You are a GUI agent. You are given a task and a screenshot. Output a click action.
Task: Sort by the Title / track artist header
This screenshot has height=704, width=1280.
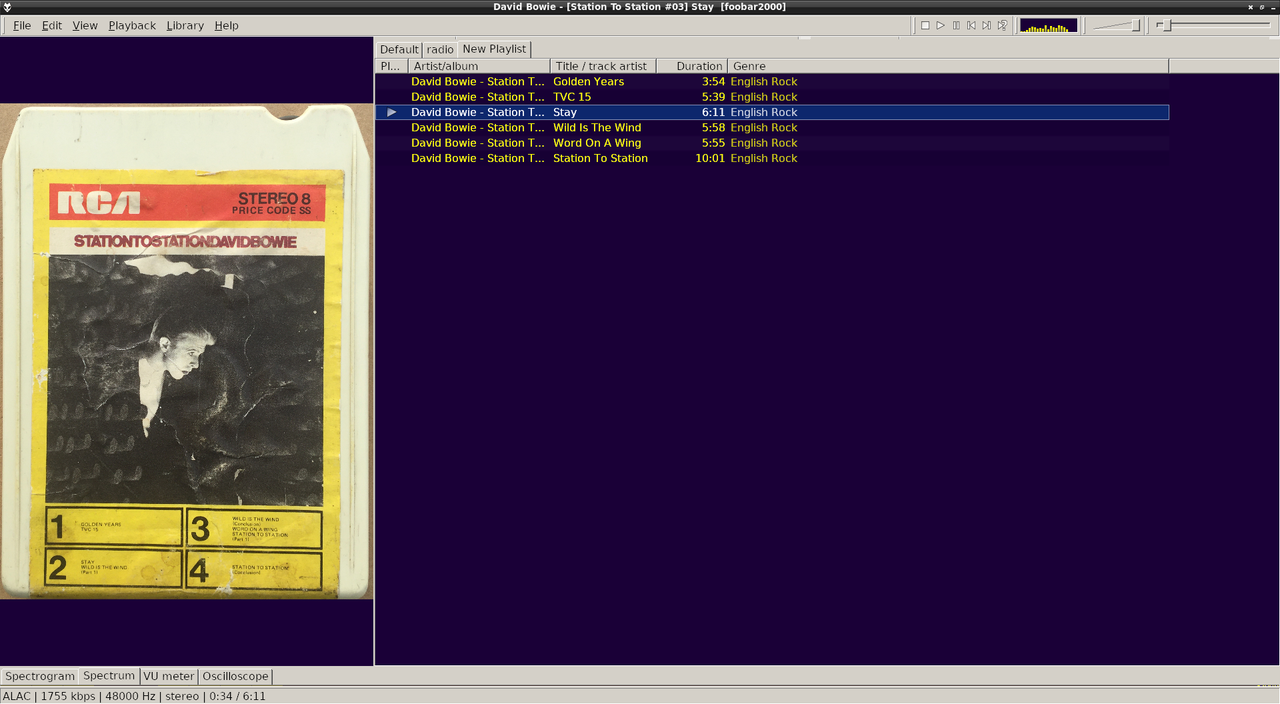603,66
